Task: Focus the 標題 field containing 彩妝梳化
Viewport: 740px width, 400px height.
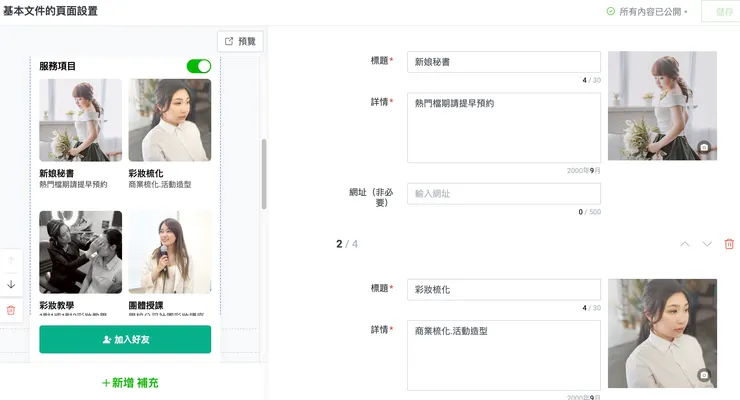Action: (x=504, y=290)
